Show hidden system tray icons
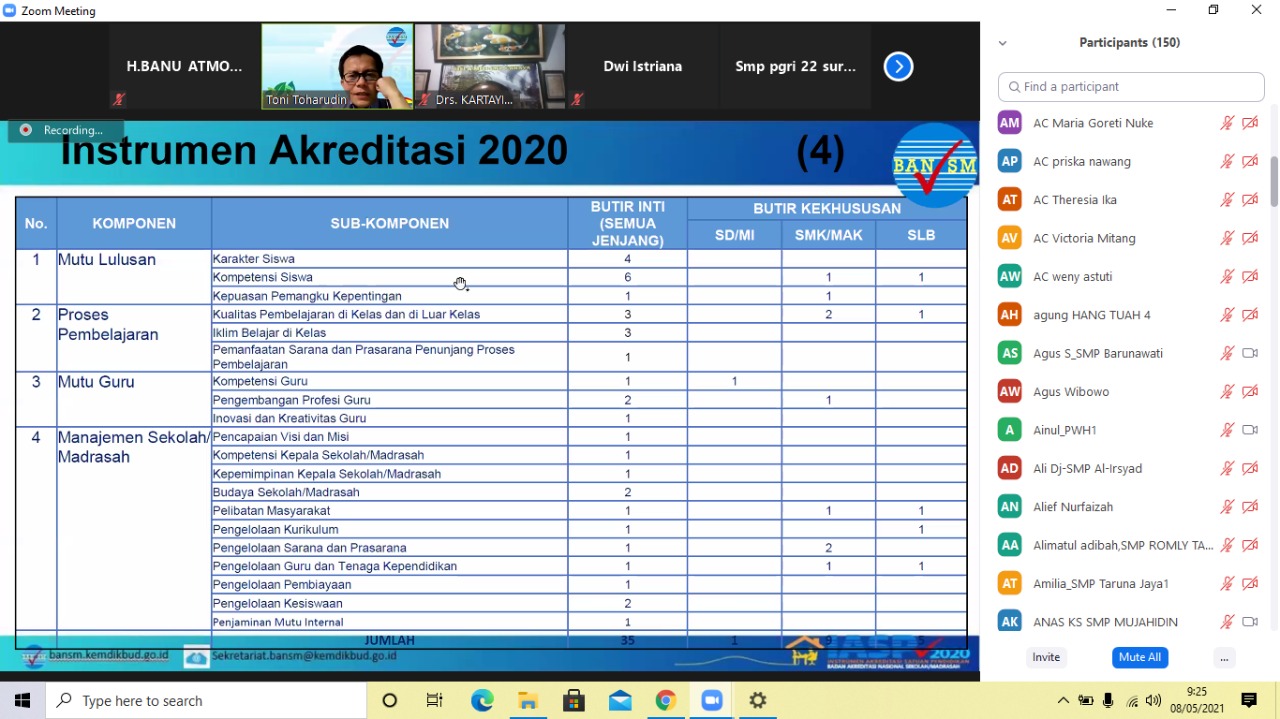Image resolution: width=1280 pixels, height=719 pixels. click(x=1063, y=700)
